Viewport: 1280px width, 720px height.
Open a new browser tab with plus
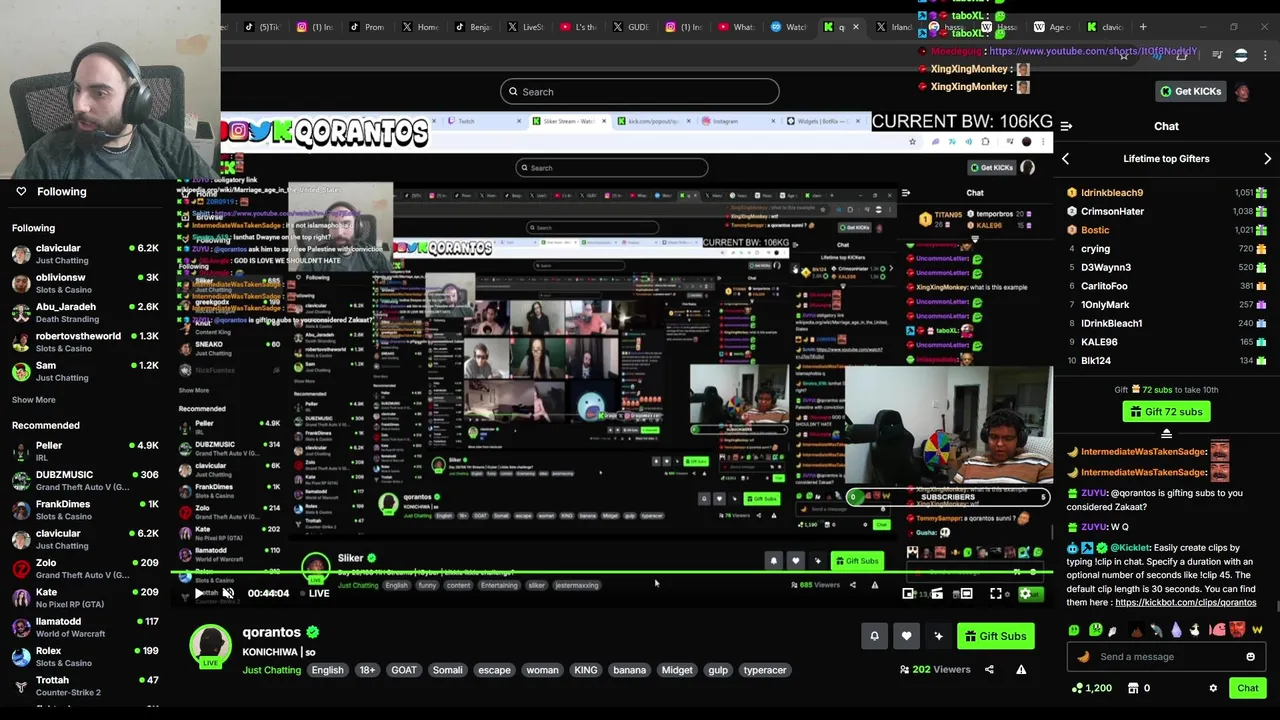click(1143, 27)
